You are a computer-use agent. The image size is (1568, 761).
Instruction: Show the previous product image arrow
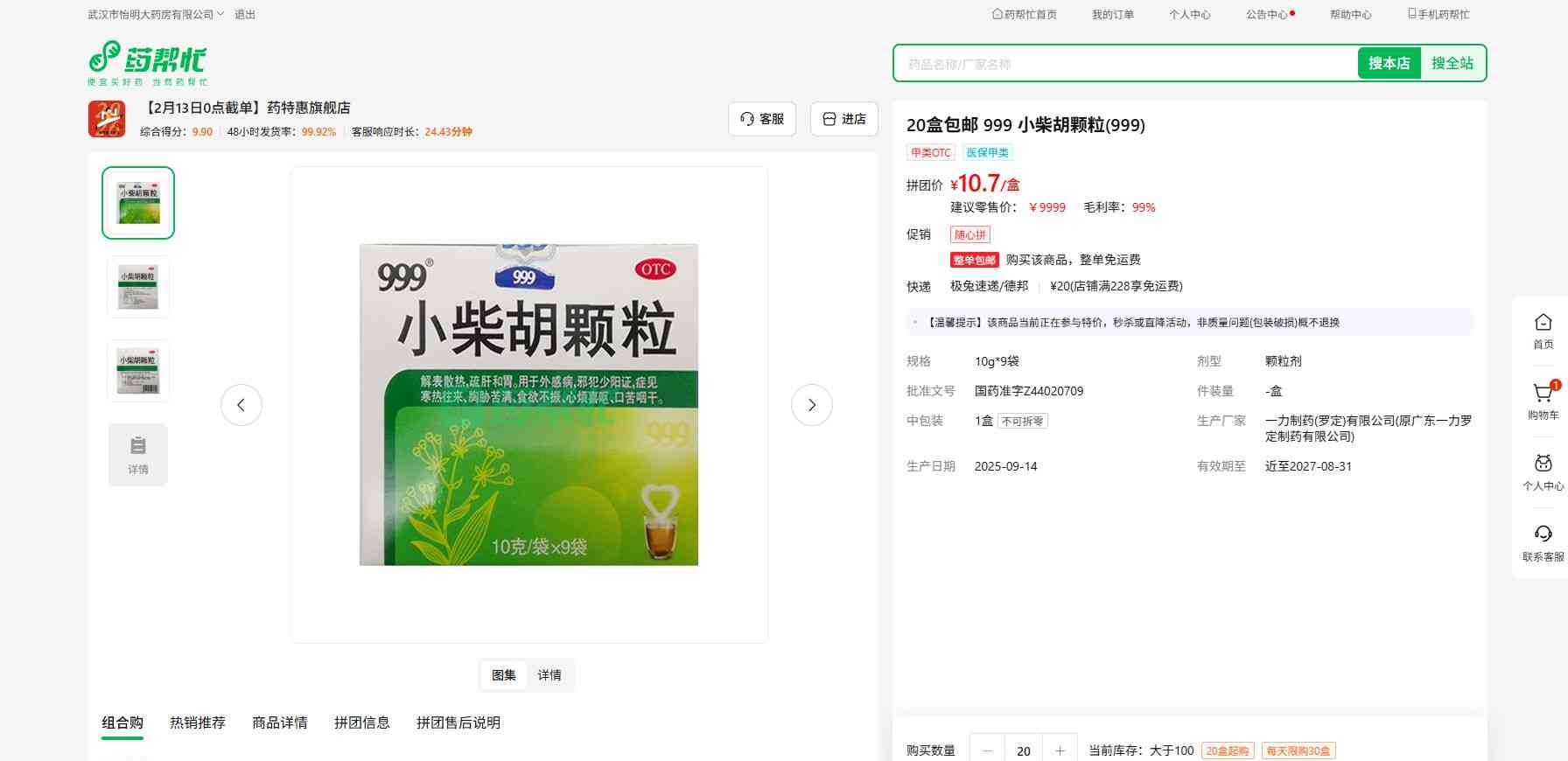(x=241, y=405)
